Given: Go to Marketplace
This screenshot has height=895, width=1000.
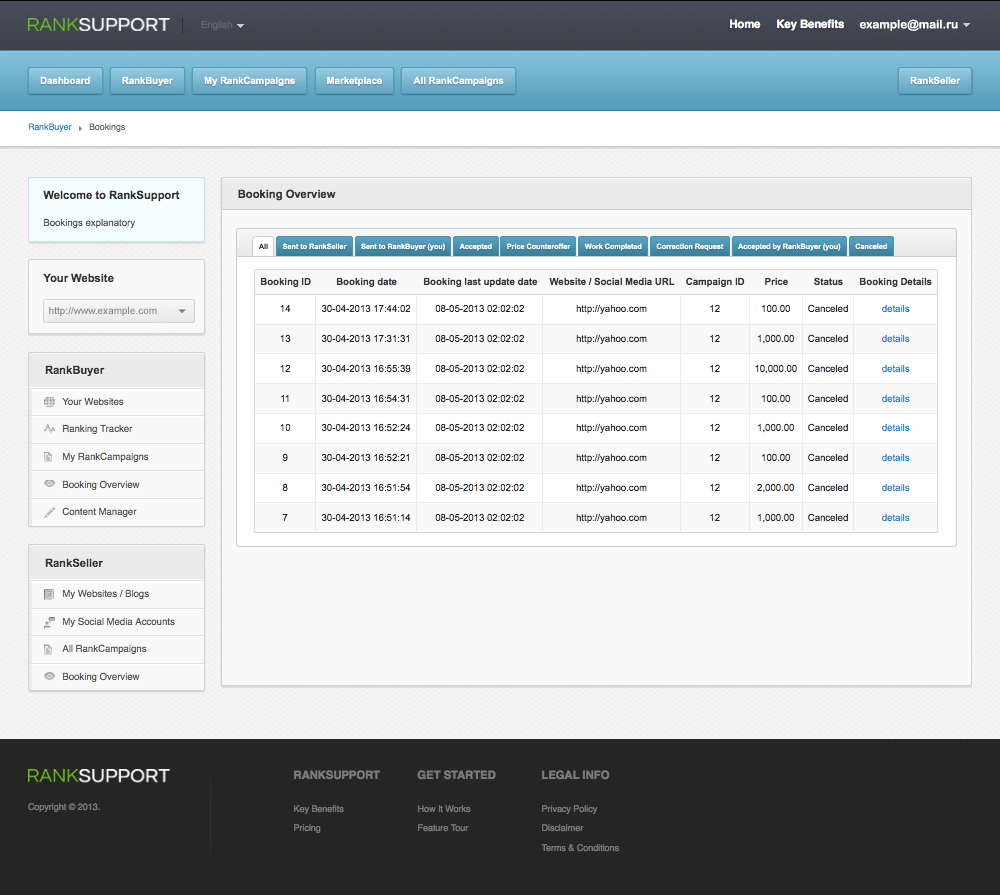Looking at the screenshot, I should [x=354, y=81].
